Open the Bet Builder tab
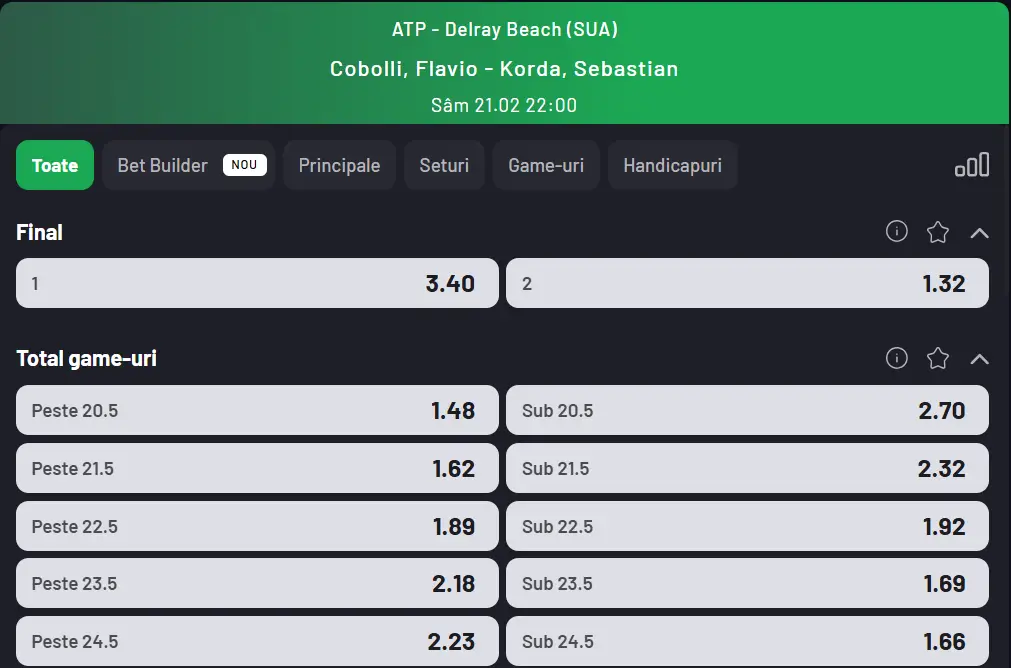This screenshot has height=668, width=1011. pos(188,164)
